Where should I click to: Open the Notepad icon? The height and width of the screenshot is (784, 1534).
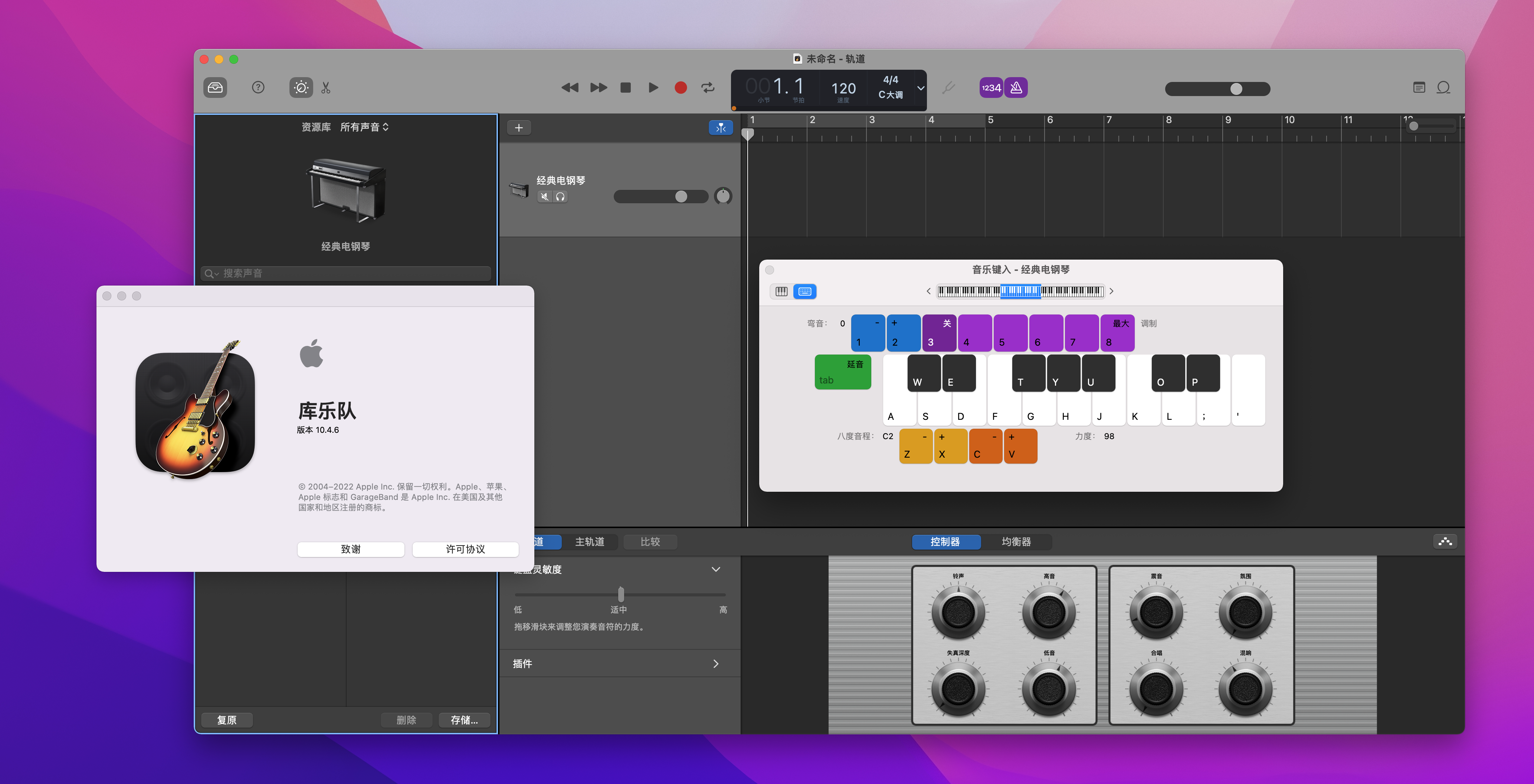(1419, 88)
